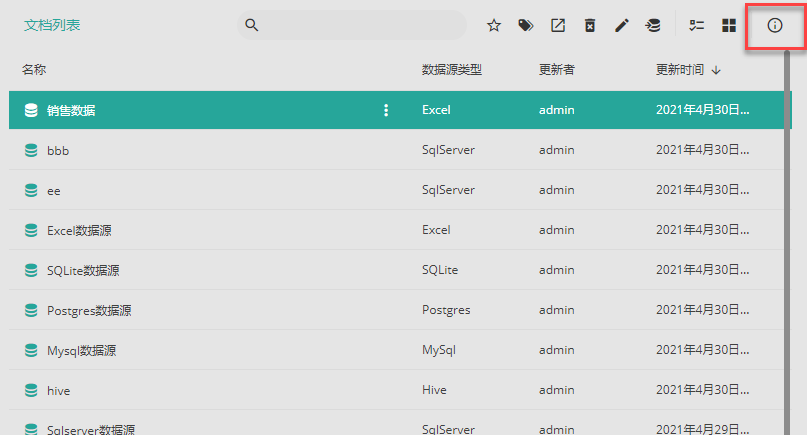Select the bbb document name
This screenshot has height=435, width=807.
coord(58,150)
